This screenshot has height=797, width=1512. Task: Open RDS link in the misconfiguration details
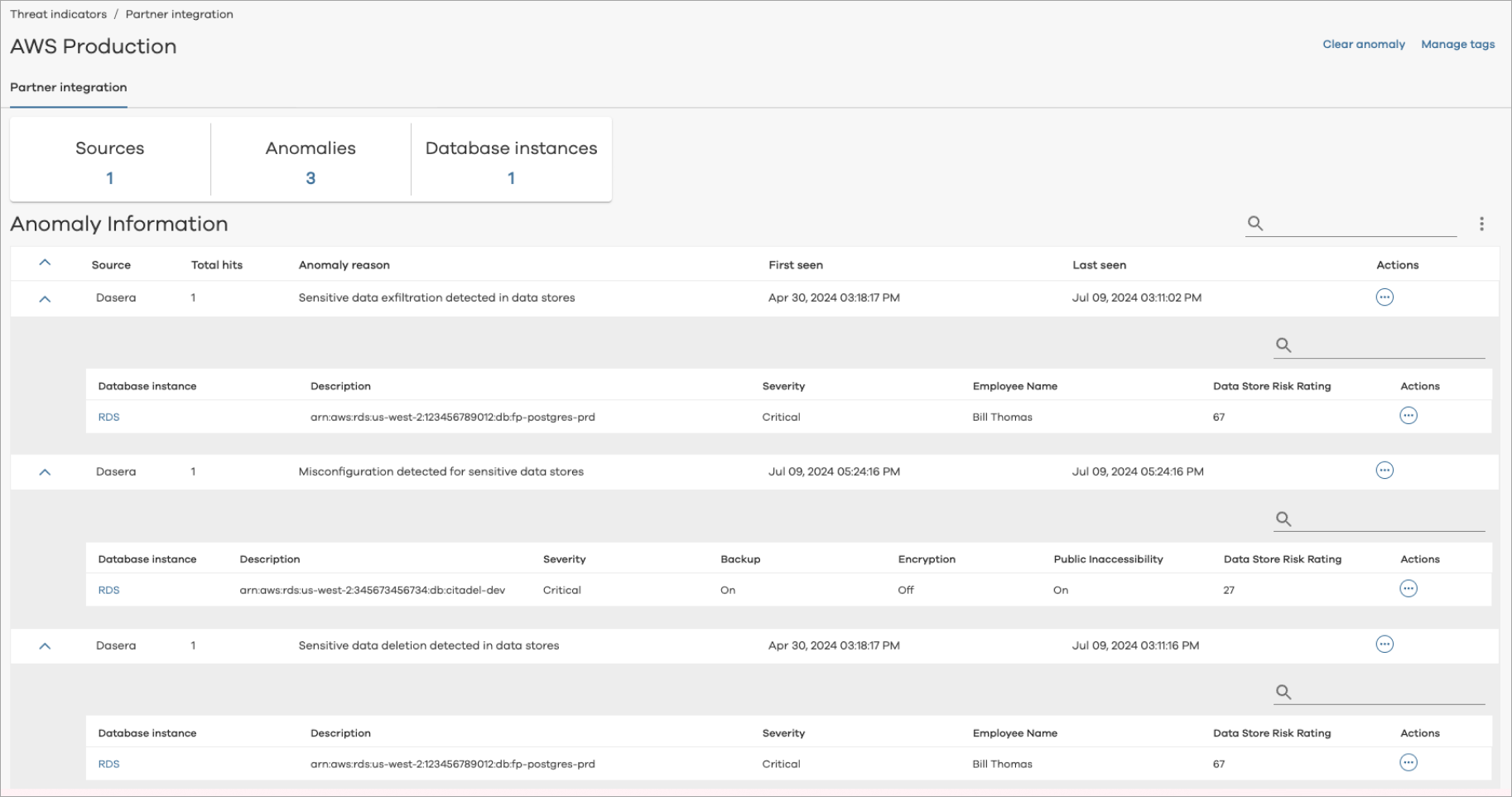pos(108,591)
